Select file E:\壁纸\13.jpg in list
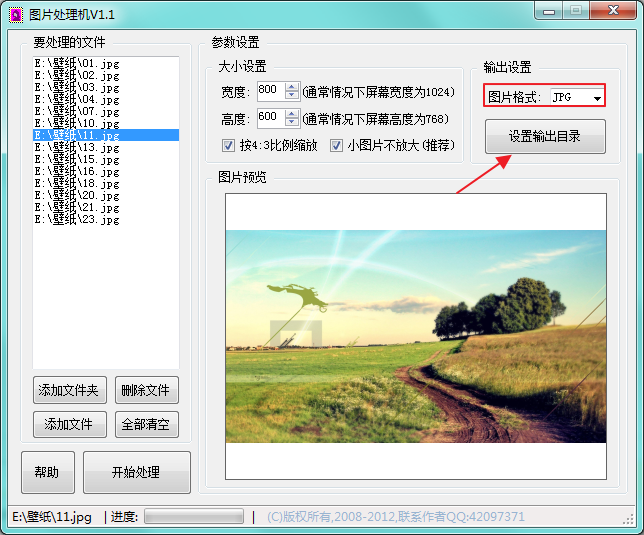The height and width of the screenshot is (535, 644). [106, 147]
